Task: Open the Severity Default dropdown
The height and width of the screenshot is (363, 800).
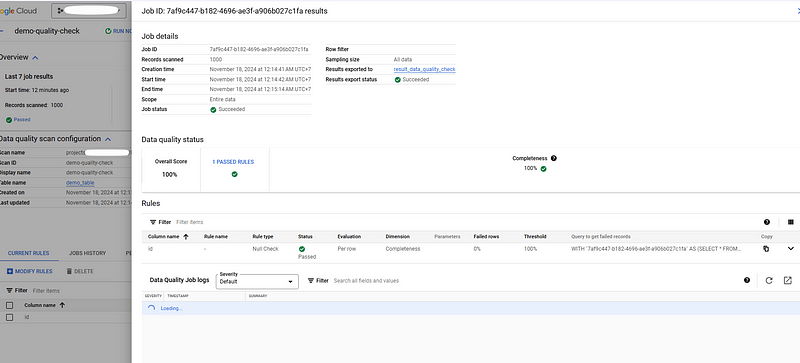Action: 257,281
